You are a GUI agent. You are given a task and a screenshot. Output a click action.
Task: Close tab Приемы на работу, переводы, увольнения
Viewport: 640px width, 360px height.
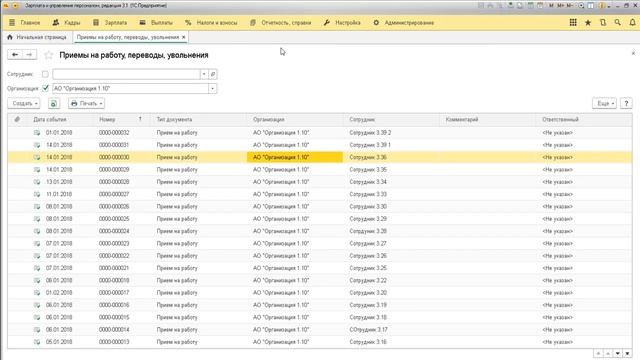coord(184,37)
